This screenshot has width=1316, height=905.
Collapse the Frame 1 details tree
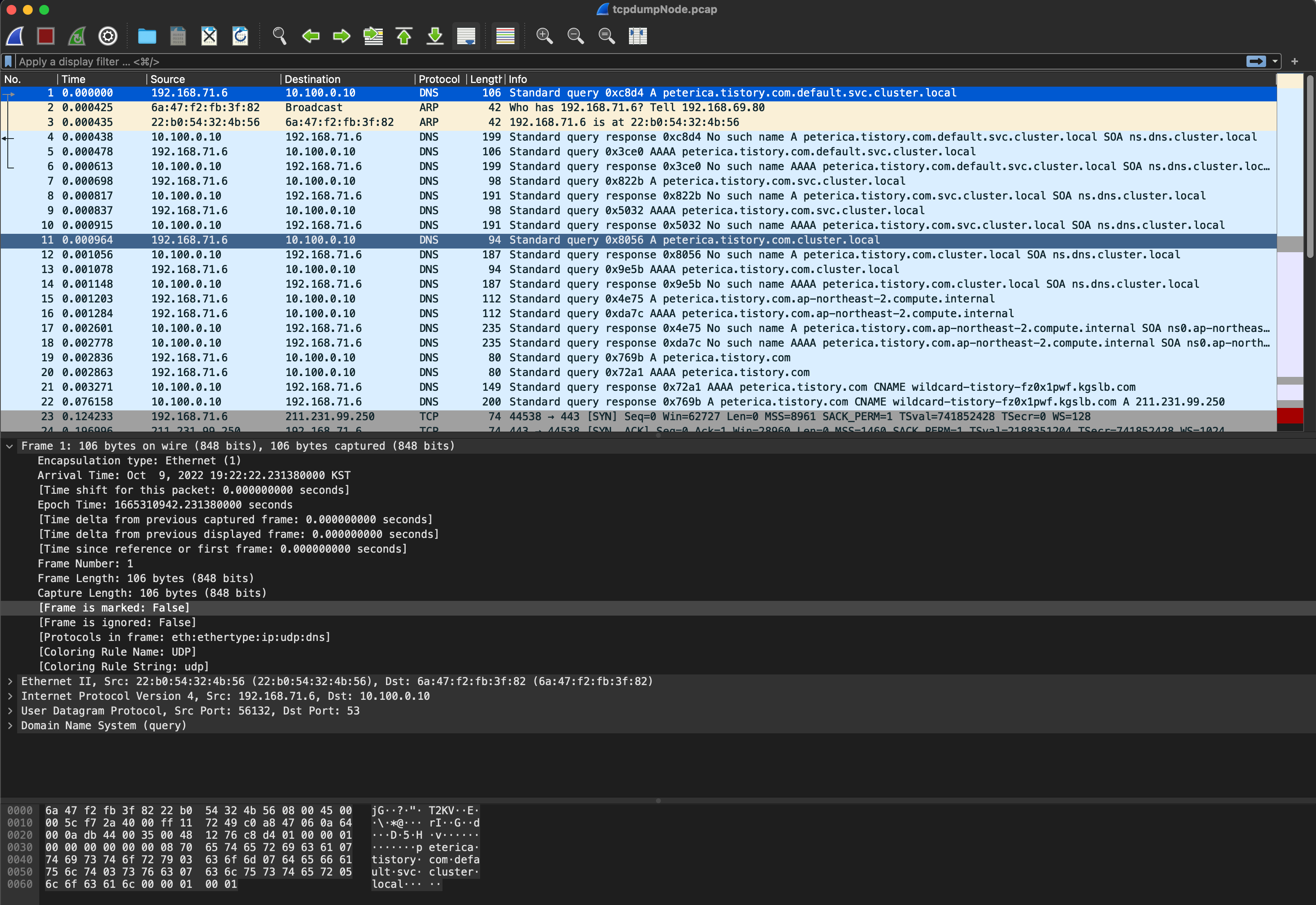10,446
